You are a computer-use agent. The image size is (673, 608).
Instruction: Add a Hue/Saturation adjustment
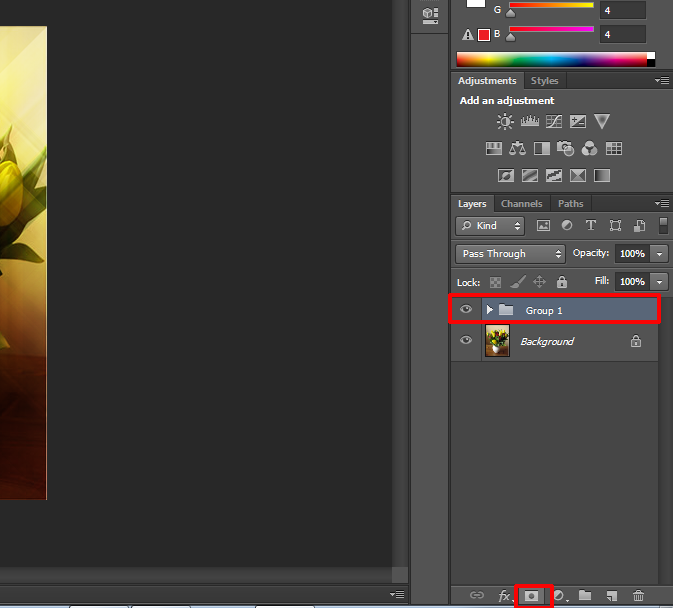pos(494,149)
